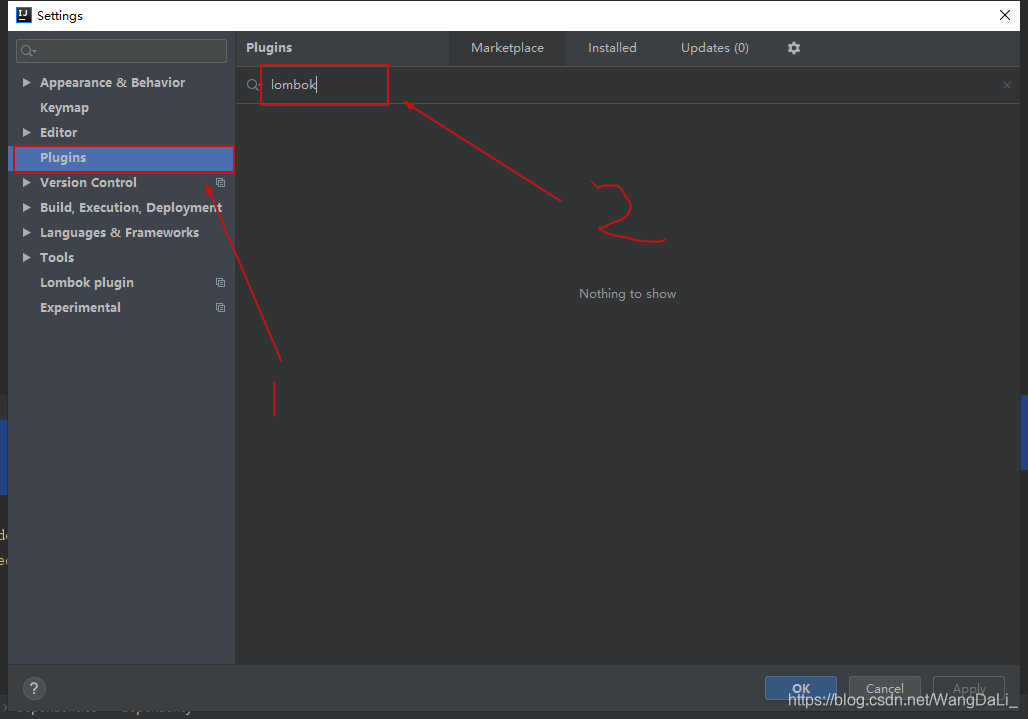This screenshot has width=1028, height=719.
Task: Switch to the Marketplace tab
Action: click(x=507, y=48)
